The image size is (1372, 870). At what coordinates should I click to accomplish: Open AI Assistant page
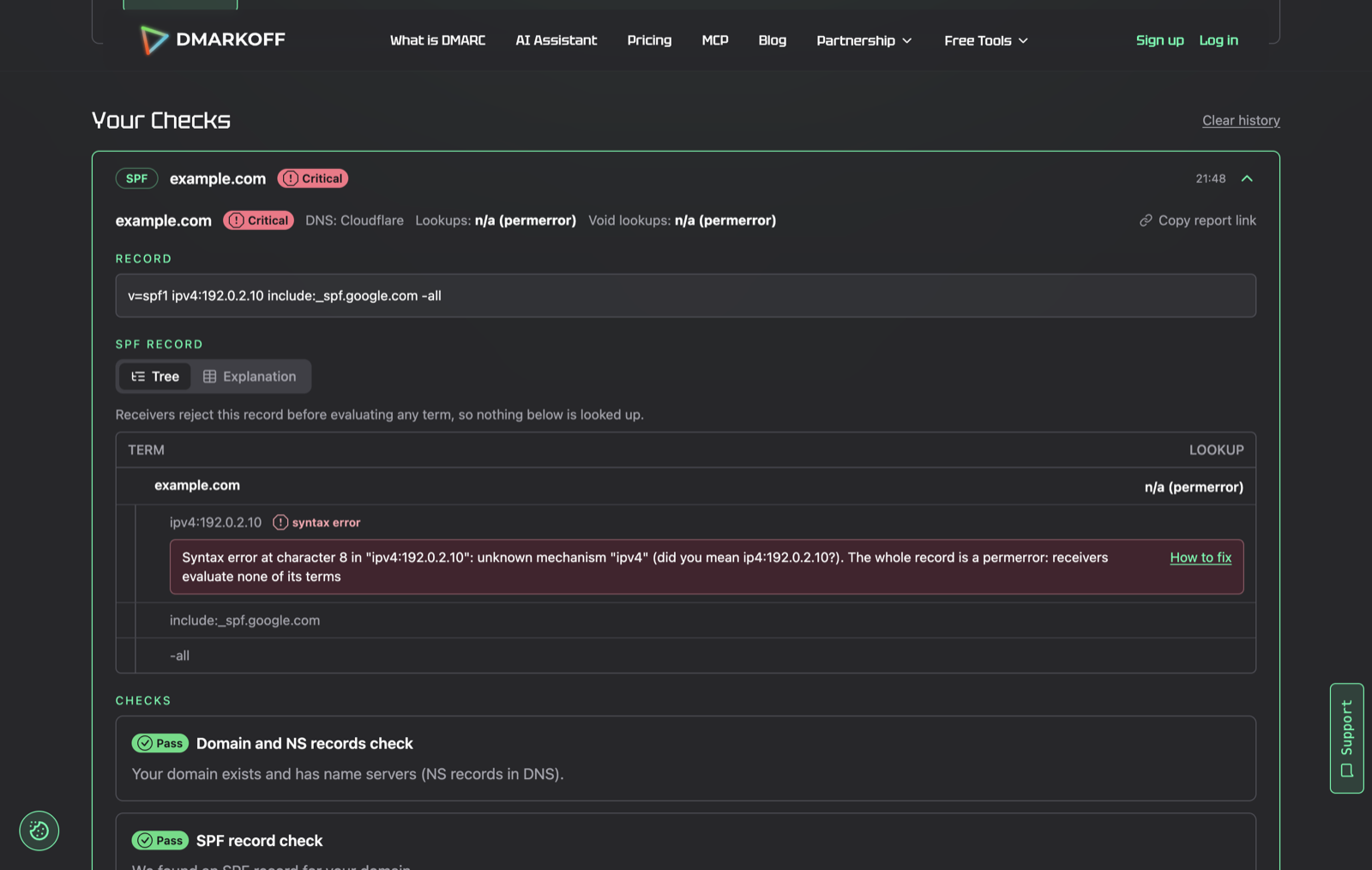556,40
